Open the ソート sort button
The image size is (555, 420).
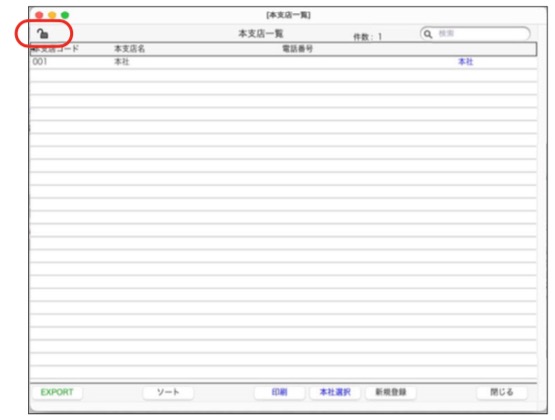[x=168, y=392]
